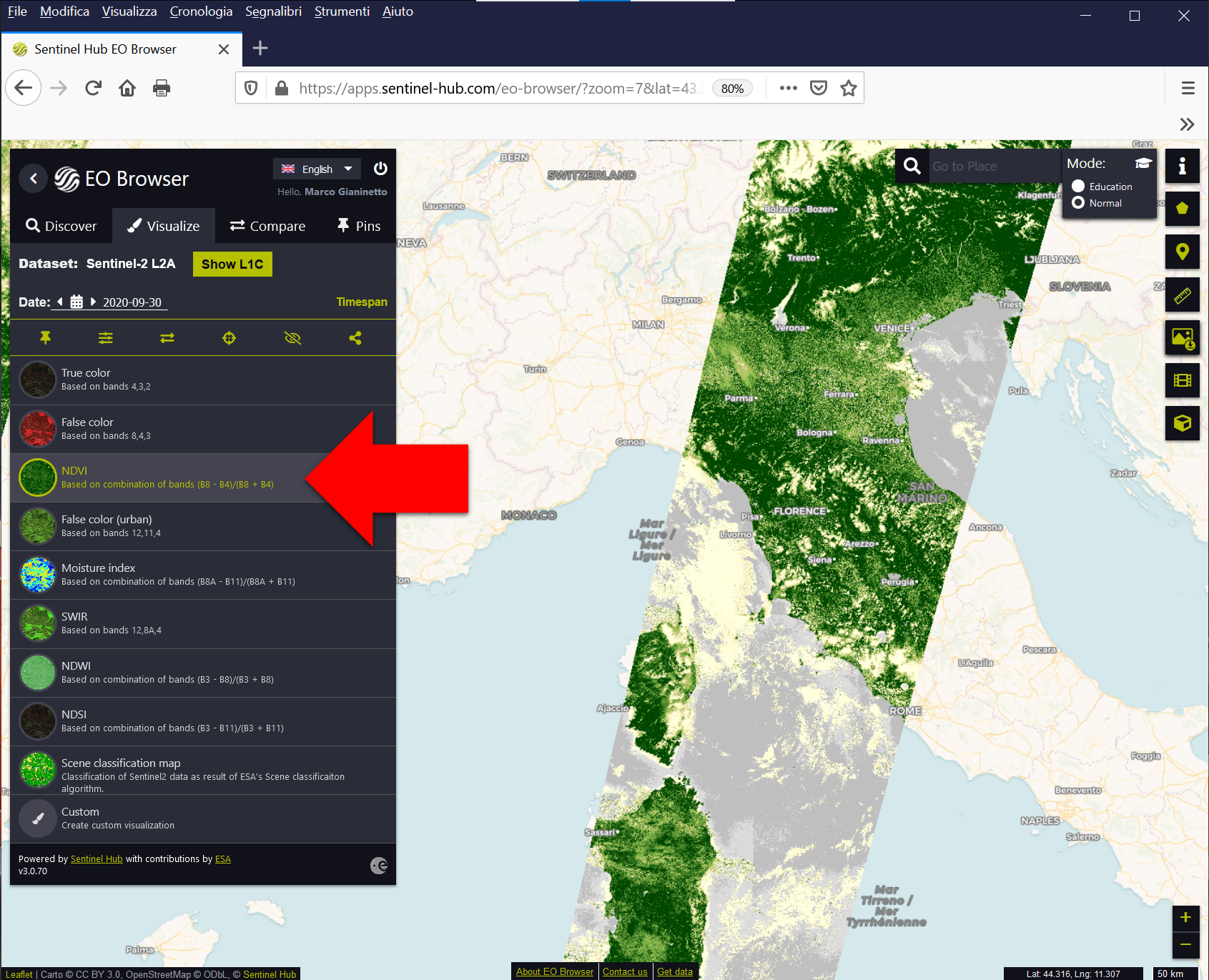
Task: Open the Sentinel Hub link
Action: (x=97, y=859)
